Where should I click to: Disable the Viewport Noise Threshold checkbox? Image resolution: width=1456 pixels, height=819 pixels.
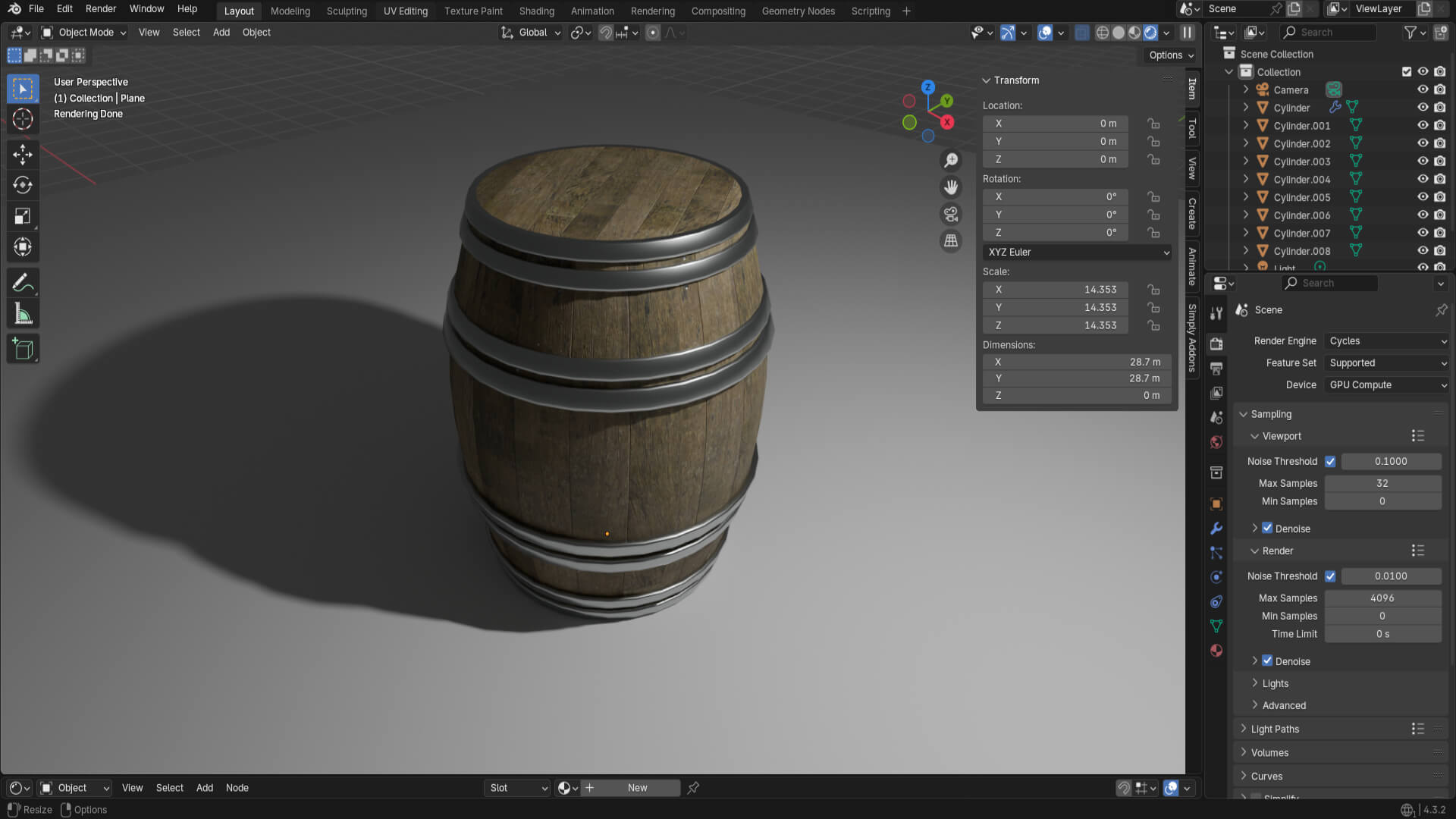1330,461
